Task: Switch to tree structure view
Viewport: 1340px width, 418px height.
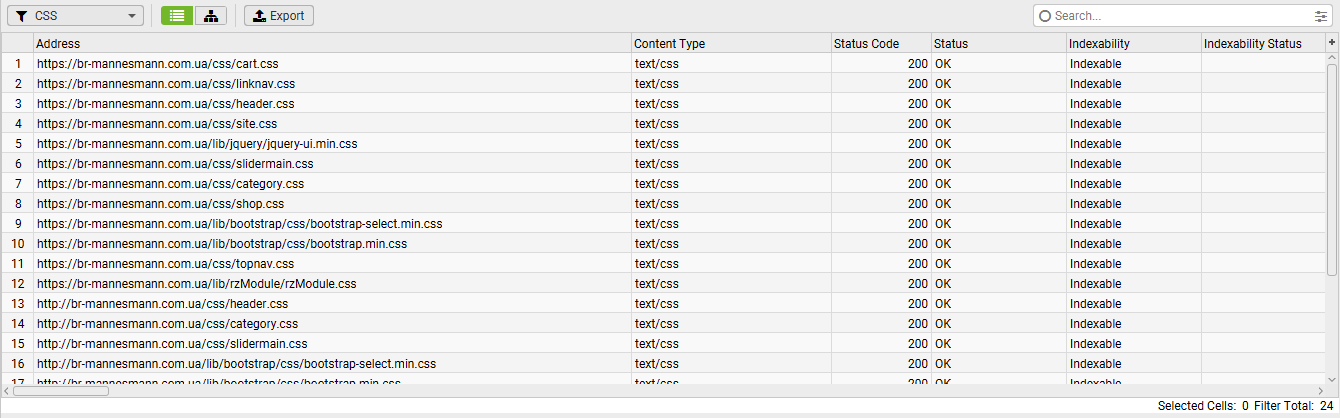Action: pos(210,16)
